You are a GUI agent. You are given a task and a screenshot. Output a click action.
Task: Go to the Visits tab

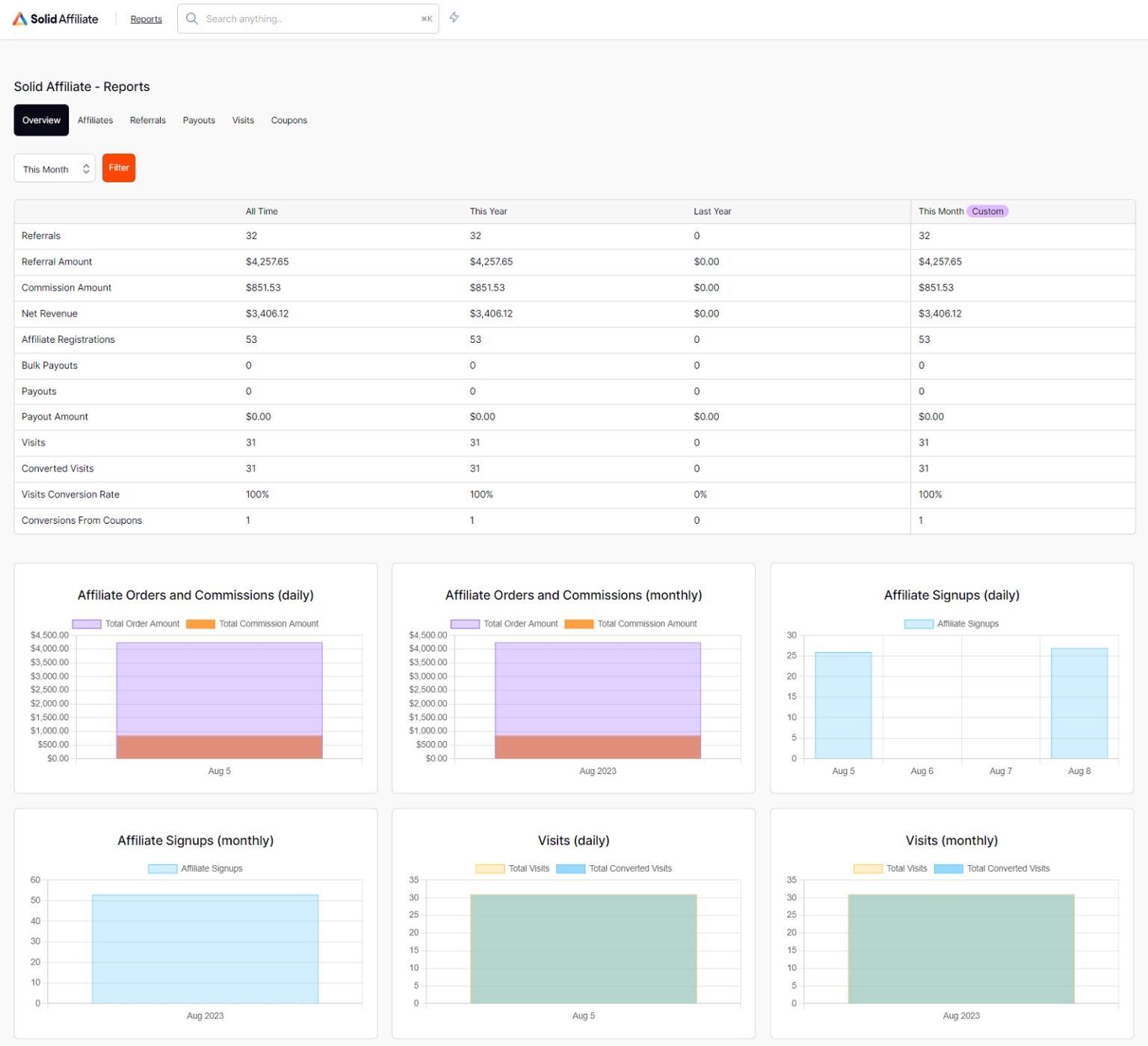[243, 120]
